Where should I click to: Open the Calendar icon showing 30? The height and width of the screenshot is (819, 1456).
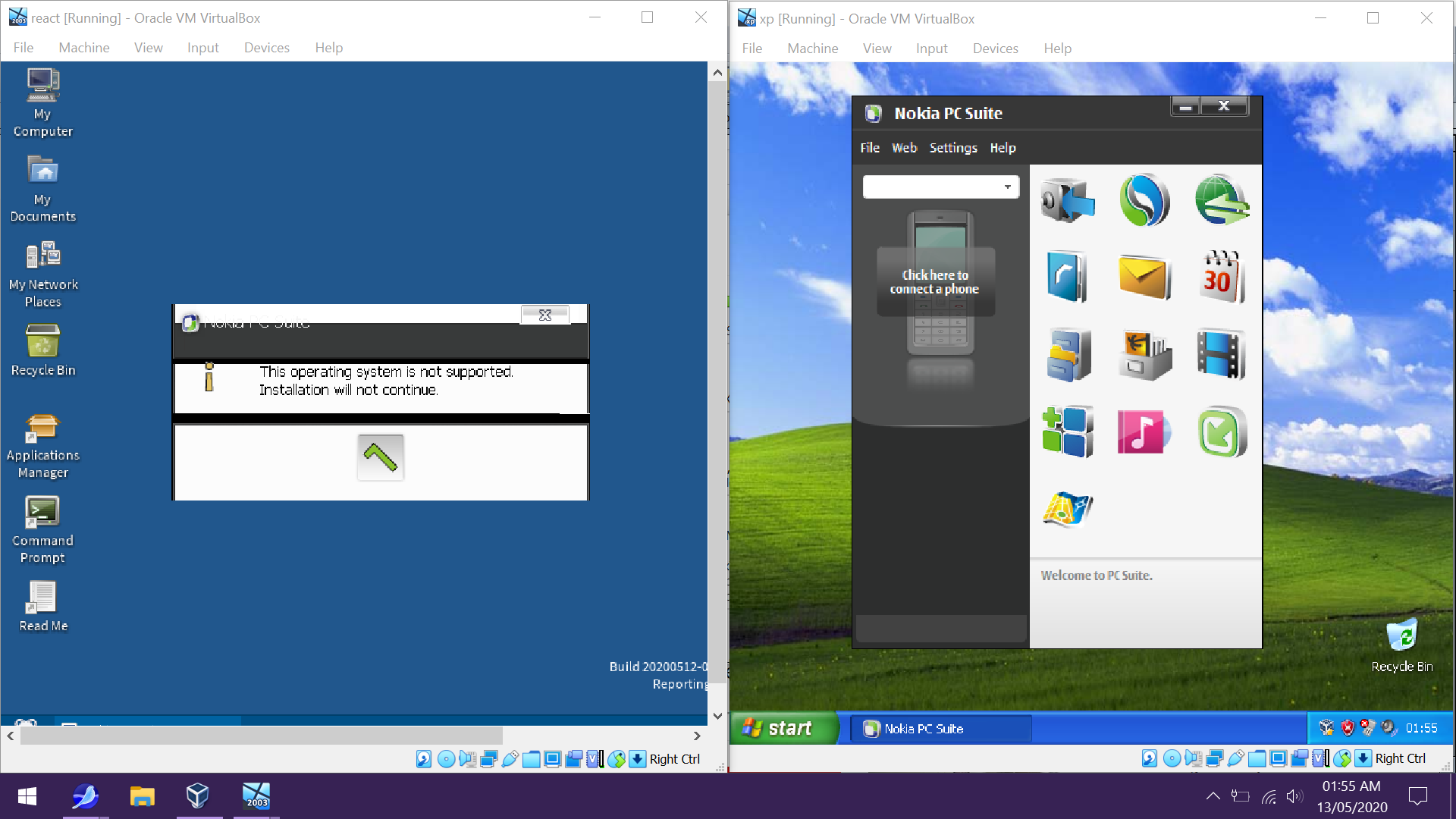1221,278
